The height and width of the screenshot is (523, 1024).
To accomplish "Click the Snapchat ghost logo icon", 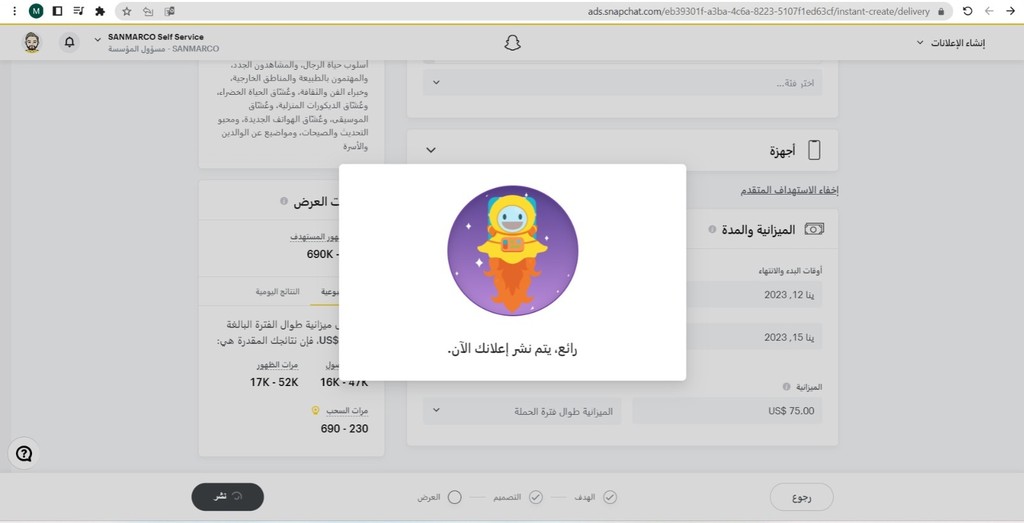I will 512,43.
